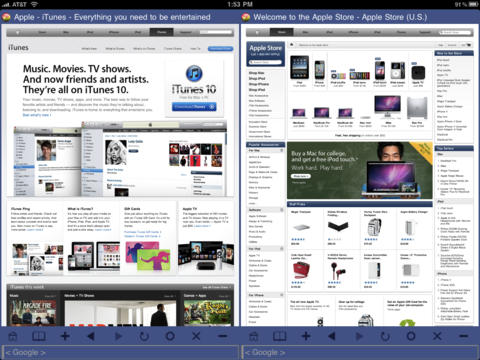480x360 pixels.
Task: Click the search field in the iTunes page navbar
Action: point(216,32)
